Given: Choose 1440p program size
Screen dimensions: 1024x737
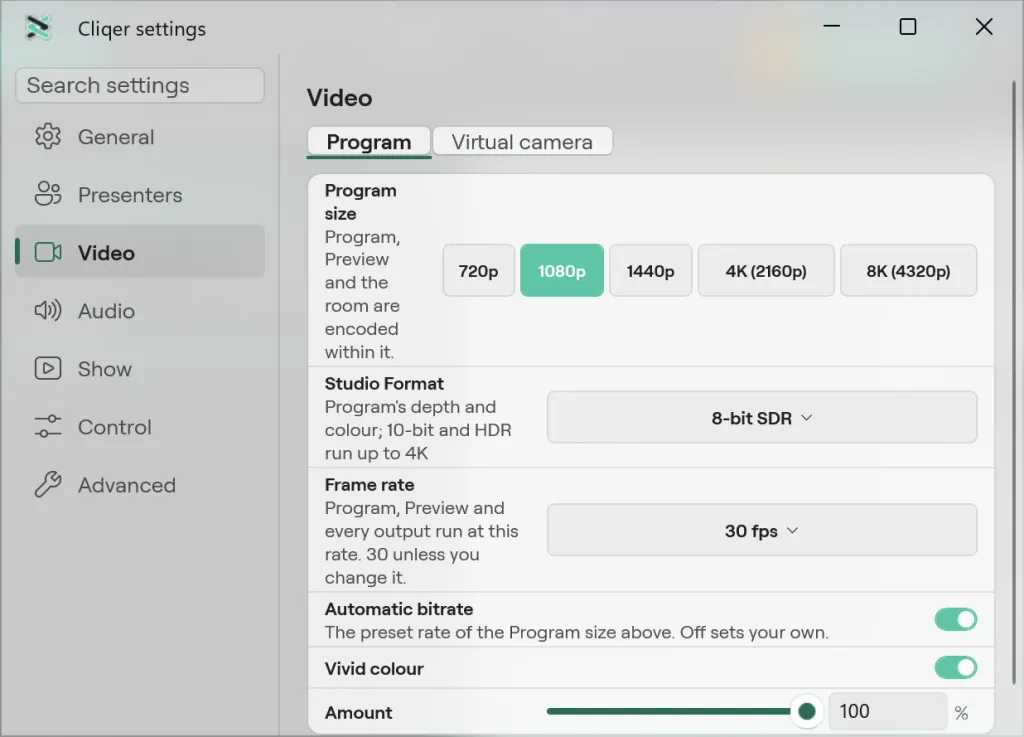Looking at the screenshot, I should tap(650, 271).
